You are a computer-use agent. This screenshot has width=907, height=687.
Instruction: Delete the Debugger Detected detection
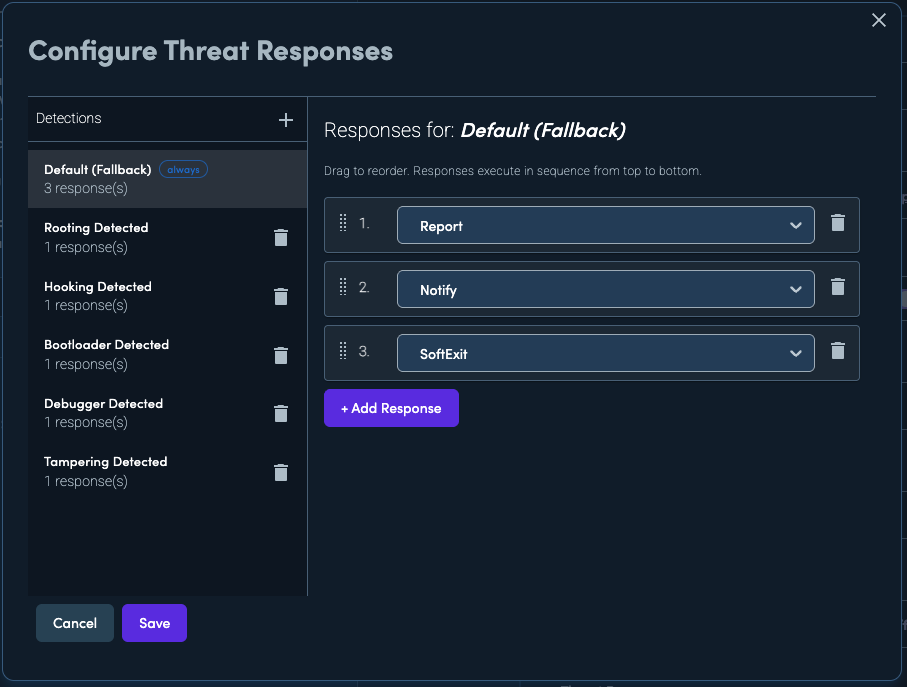(x=281, y=413)
